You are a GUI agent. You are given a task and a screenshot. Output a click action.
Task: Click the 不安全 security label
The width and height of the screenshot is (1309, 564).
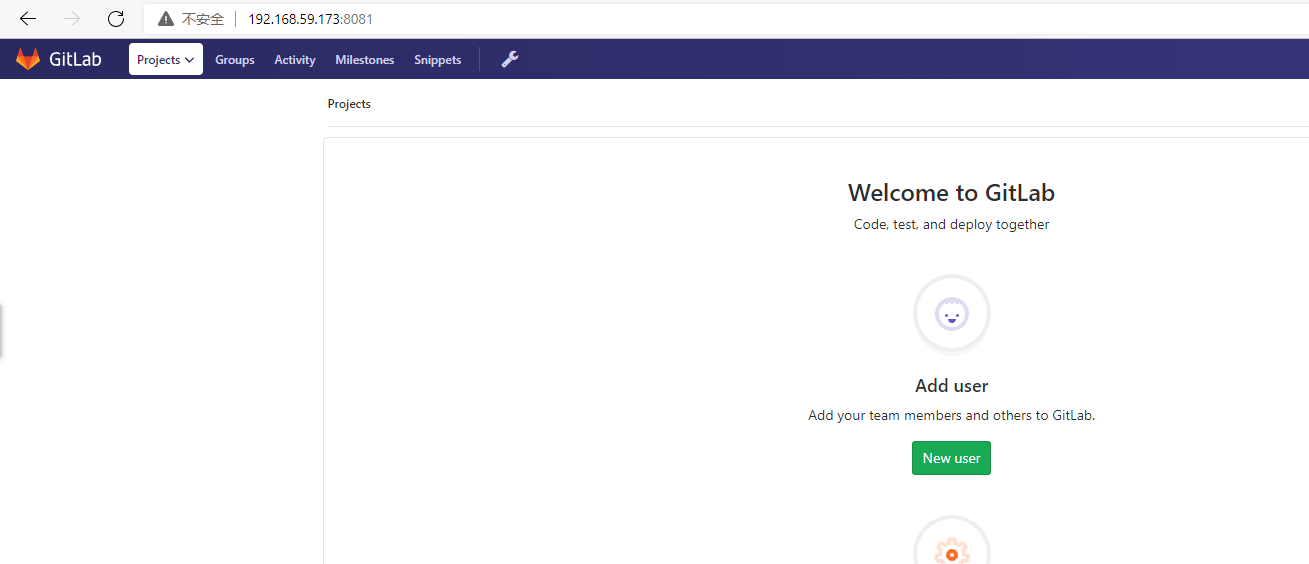tap(203, 19)
